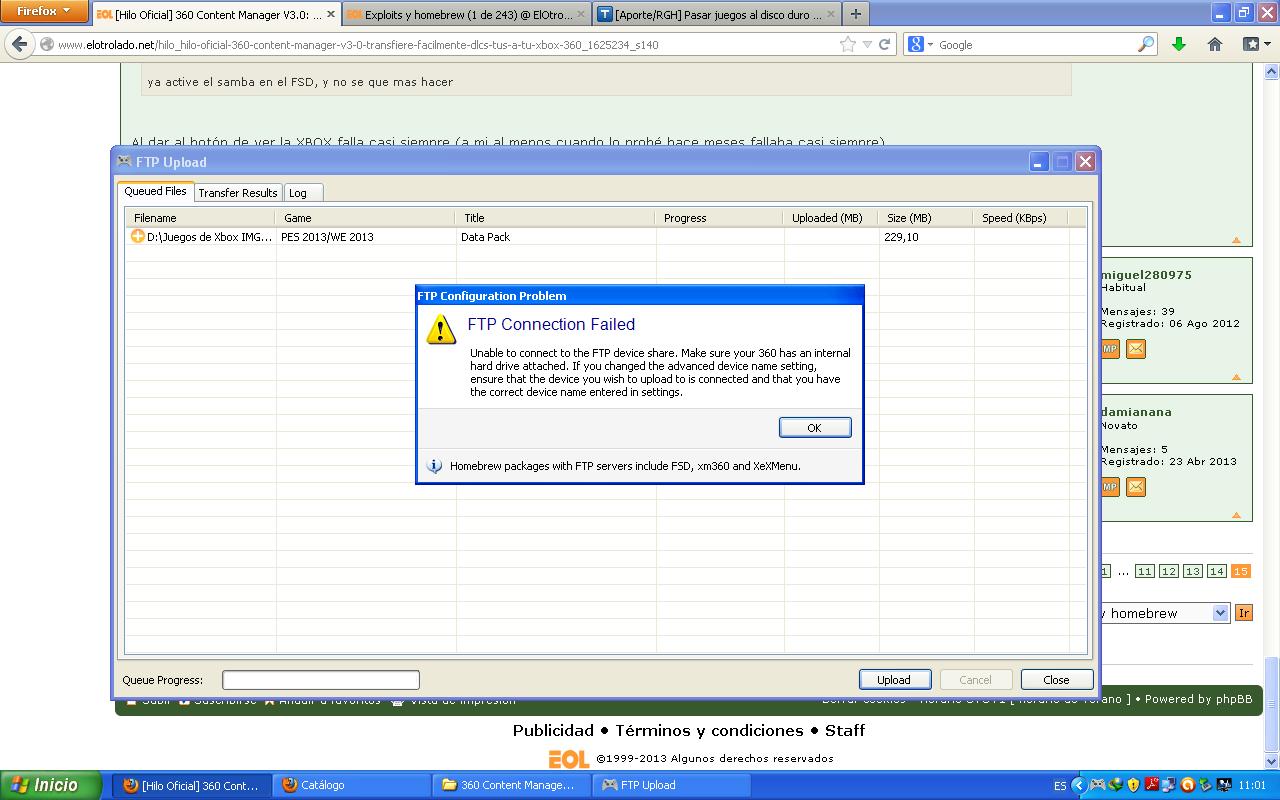Click the gamepad icon in system tray
1280x800 pixels.
tap(1097, 785)
